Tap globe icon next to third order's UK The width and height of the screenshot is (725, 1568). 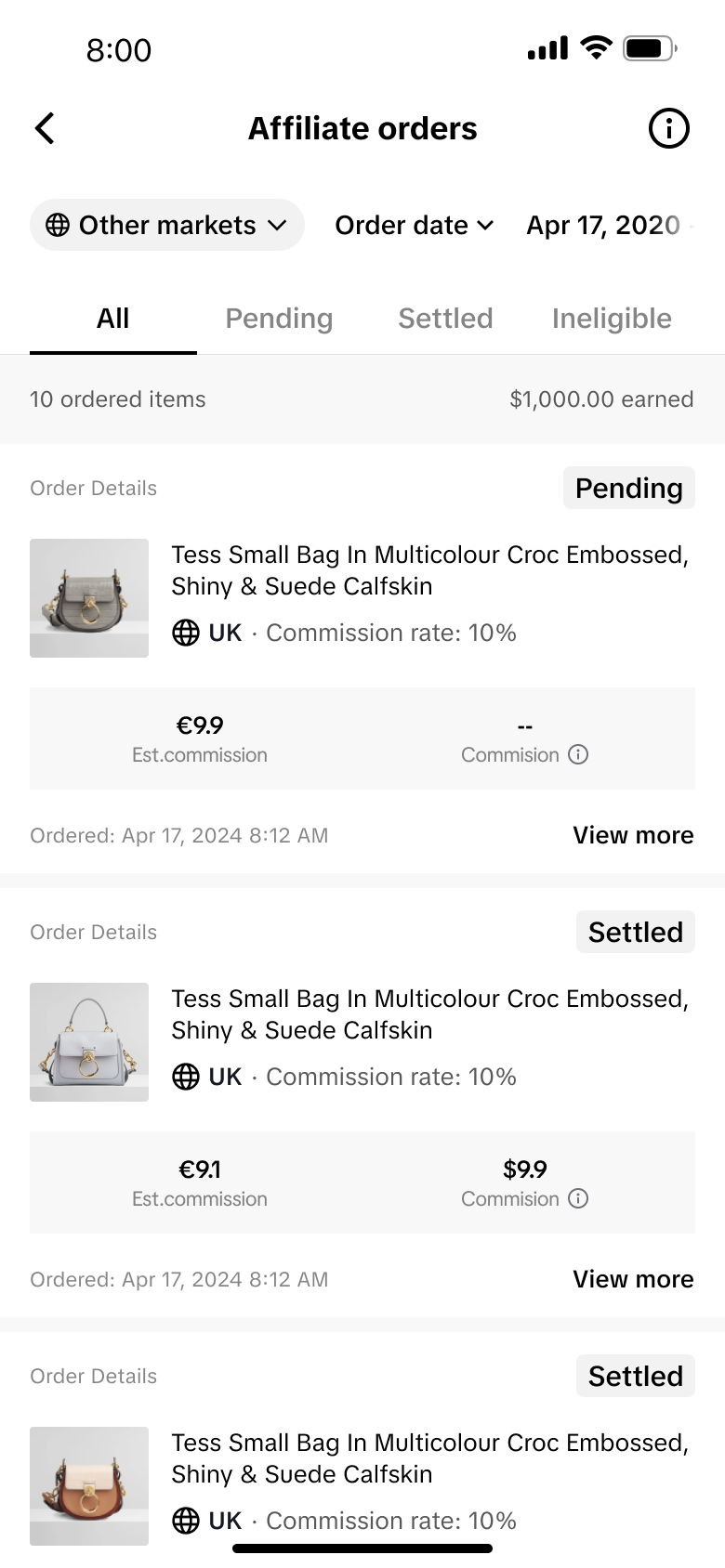[x=186, y=1521]
